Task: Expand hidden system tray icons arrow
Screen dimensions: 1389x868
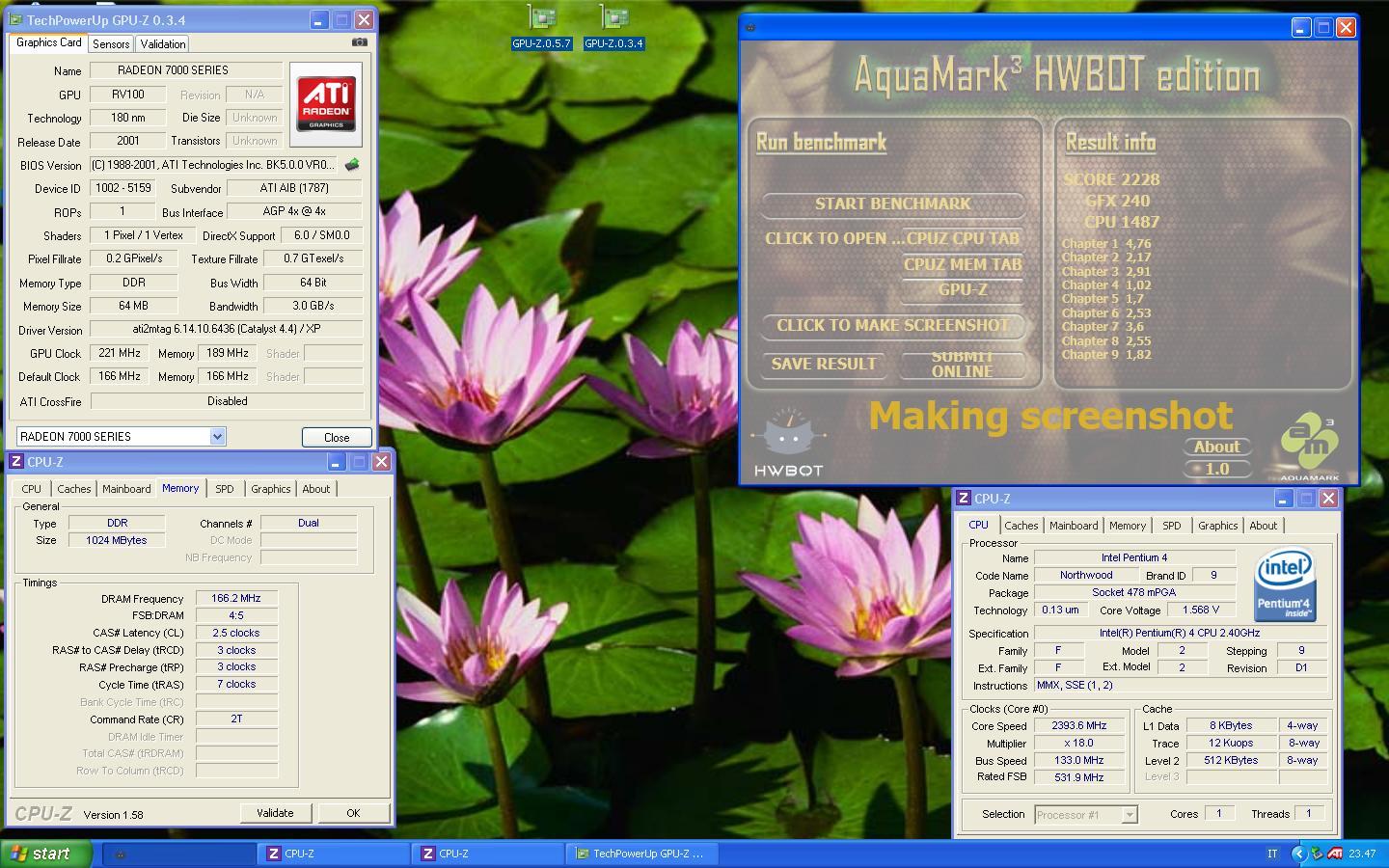Action: click(1298, 854)
